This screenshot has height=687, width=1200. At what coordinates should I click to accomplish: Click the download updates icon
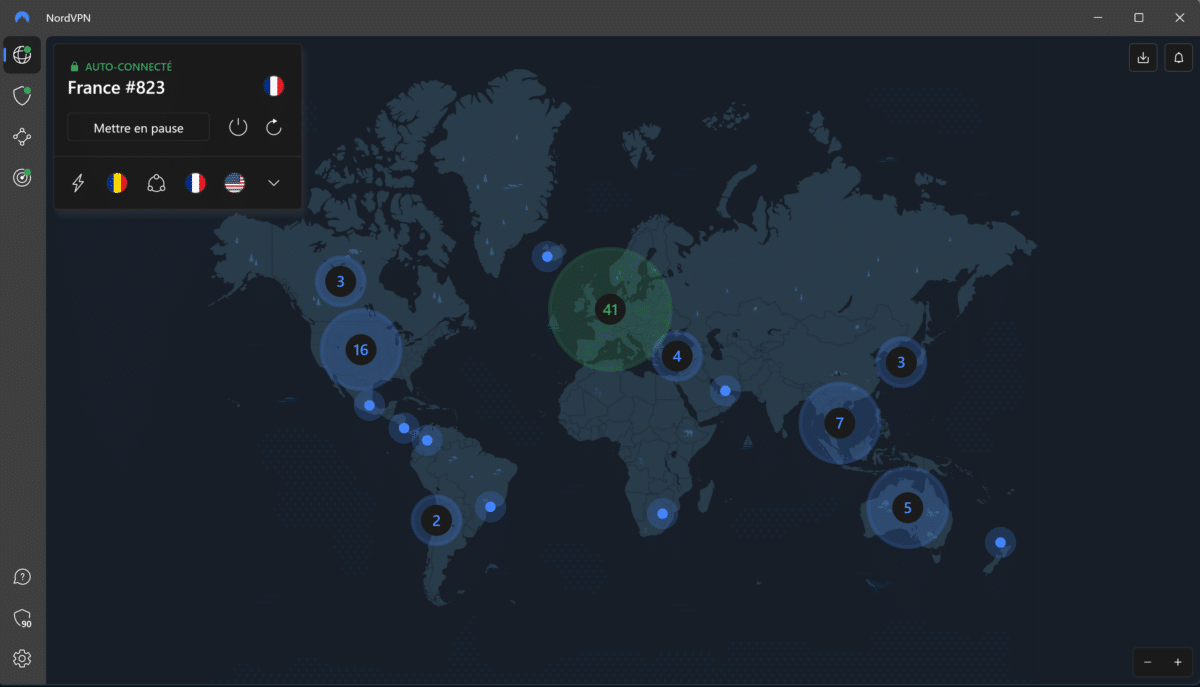coord(1143,58)
